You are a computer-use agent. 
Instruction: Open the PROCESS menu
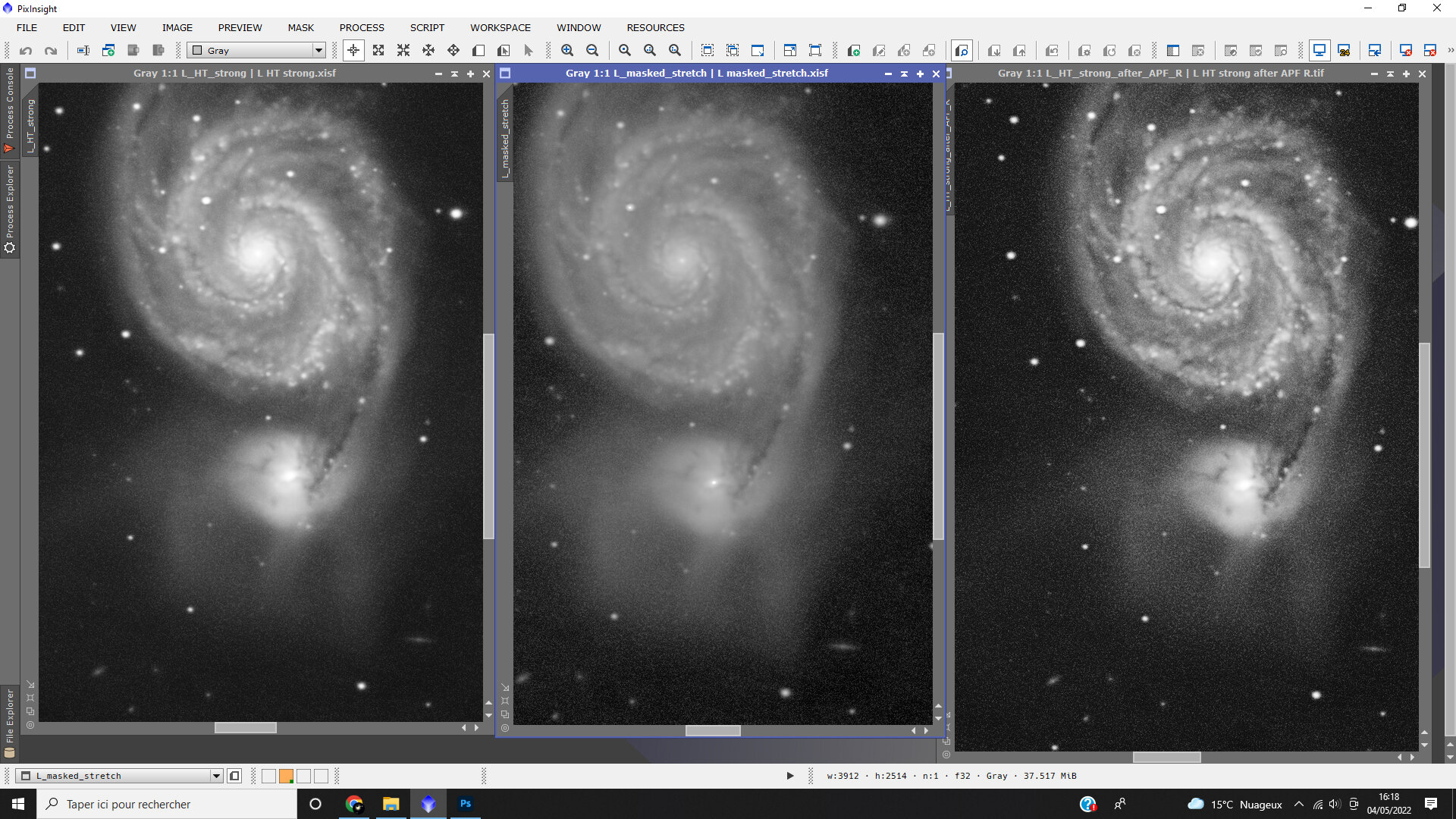coord(362,27)
